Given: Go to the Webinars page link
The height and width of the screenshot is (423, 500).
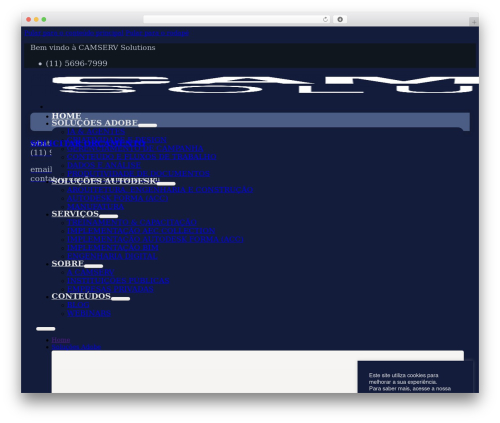Looking at the screenshot, I should 89,313.
